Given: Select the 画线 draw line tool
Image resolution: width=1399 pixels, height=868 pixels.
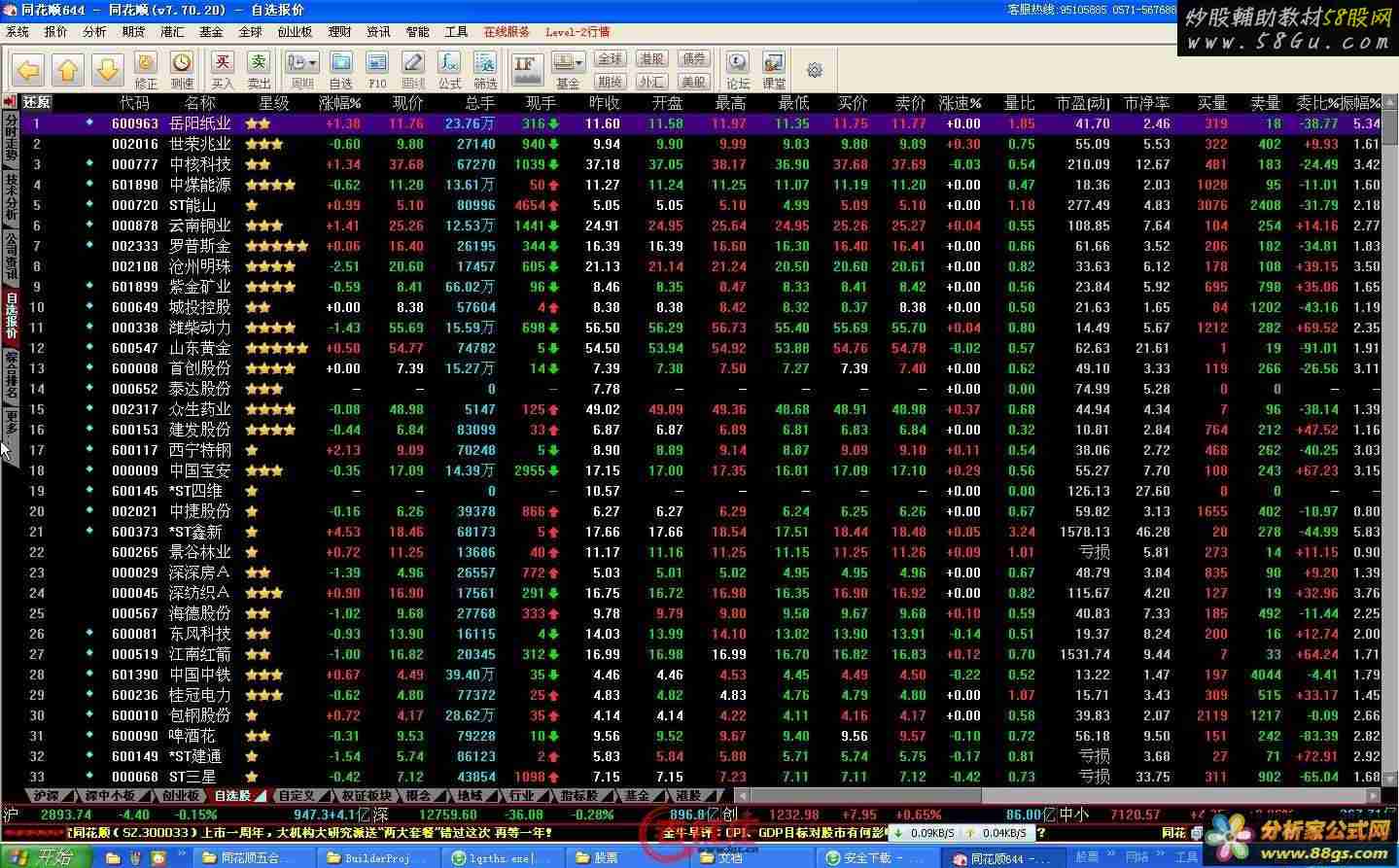Looking at the screenshot, I should click(x=413, y=71).
